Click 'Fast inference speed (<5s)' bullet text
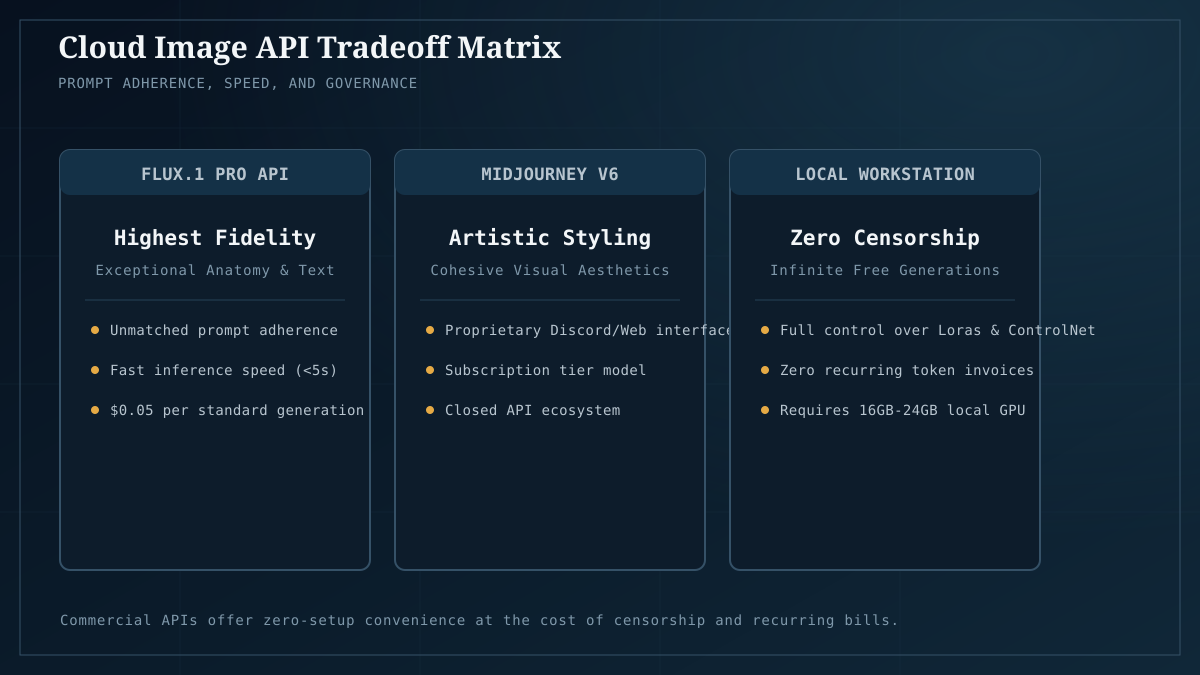 (x=224, y=370)
